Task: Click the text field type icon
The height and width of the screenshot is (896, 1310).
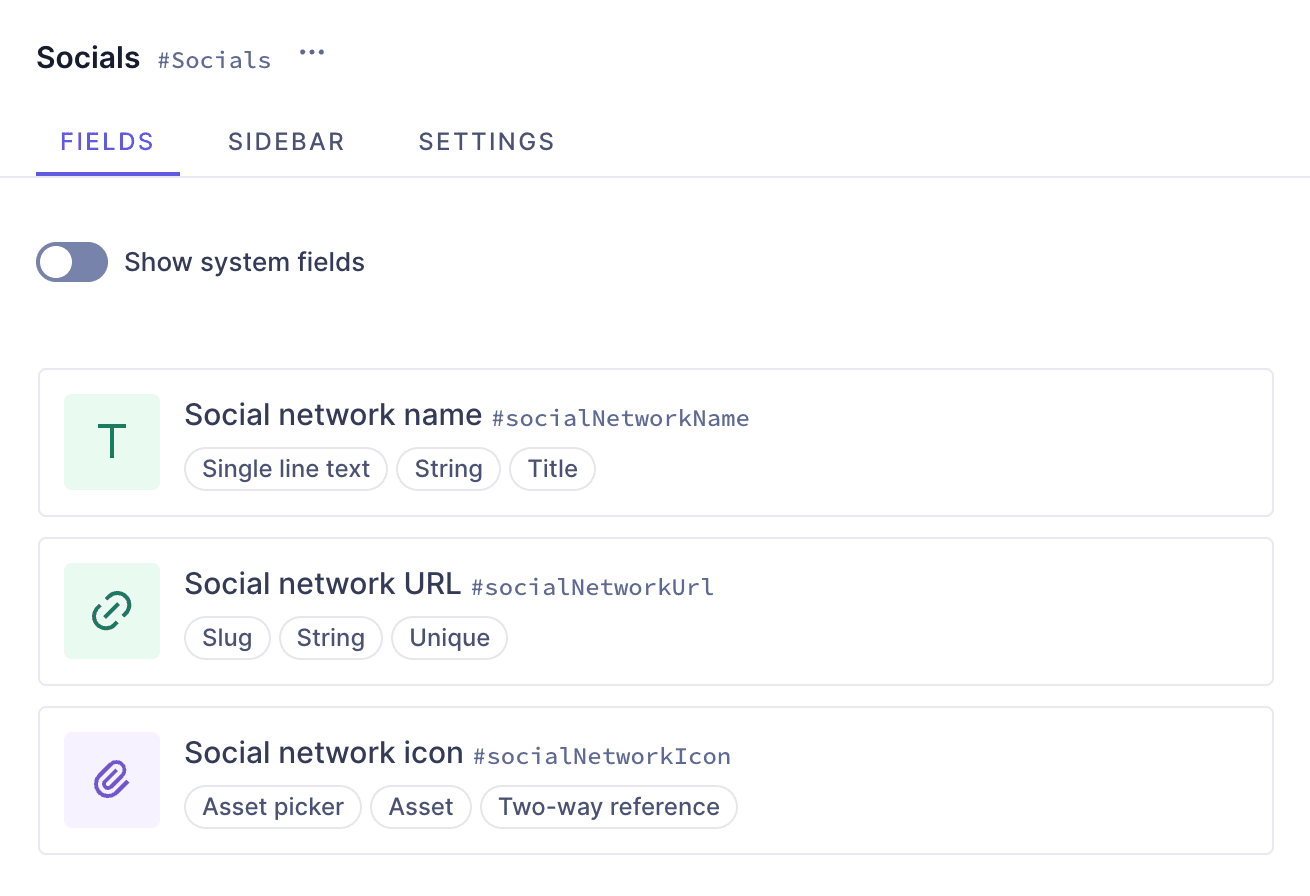Action: [112, 442]
